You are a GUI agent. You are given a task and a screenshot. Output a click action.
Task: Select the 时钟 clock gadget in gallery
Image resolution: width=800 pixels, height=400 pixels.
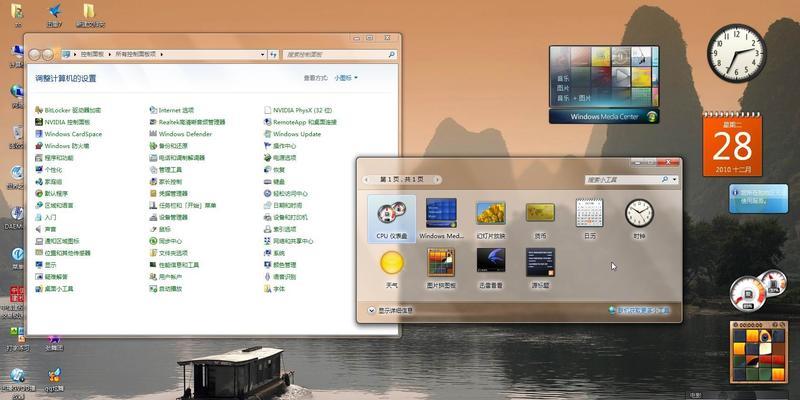click(639, 219)
